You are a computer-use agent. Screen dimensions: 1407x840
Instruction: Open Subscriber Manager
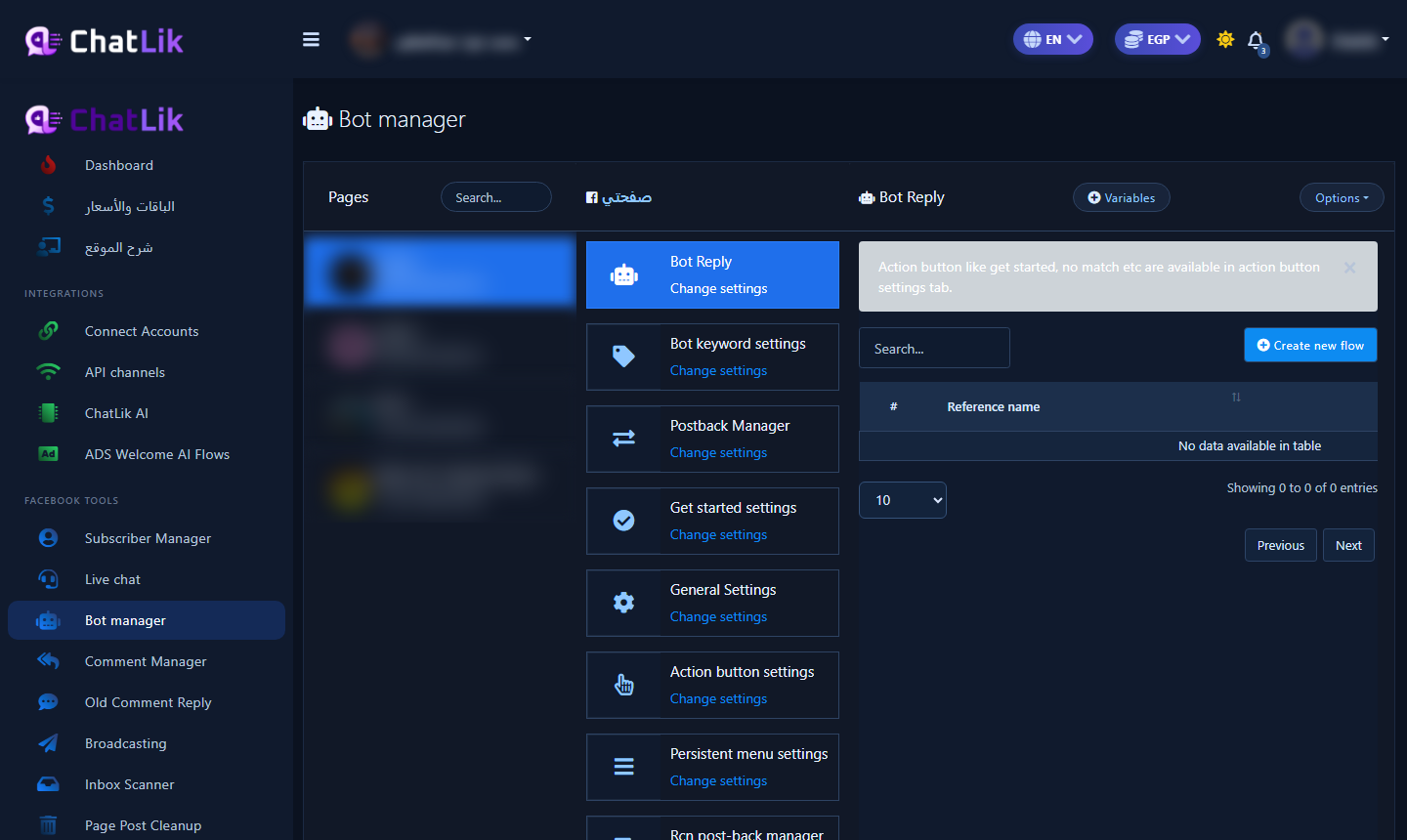pos(148,538)
